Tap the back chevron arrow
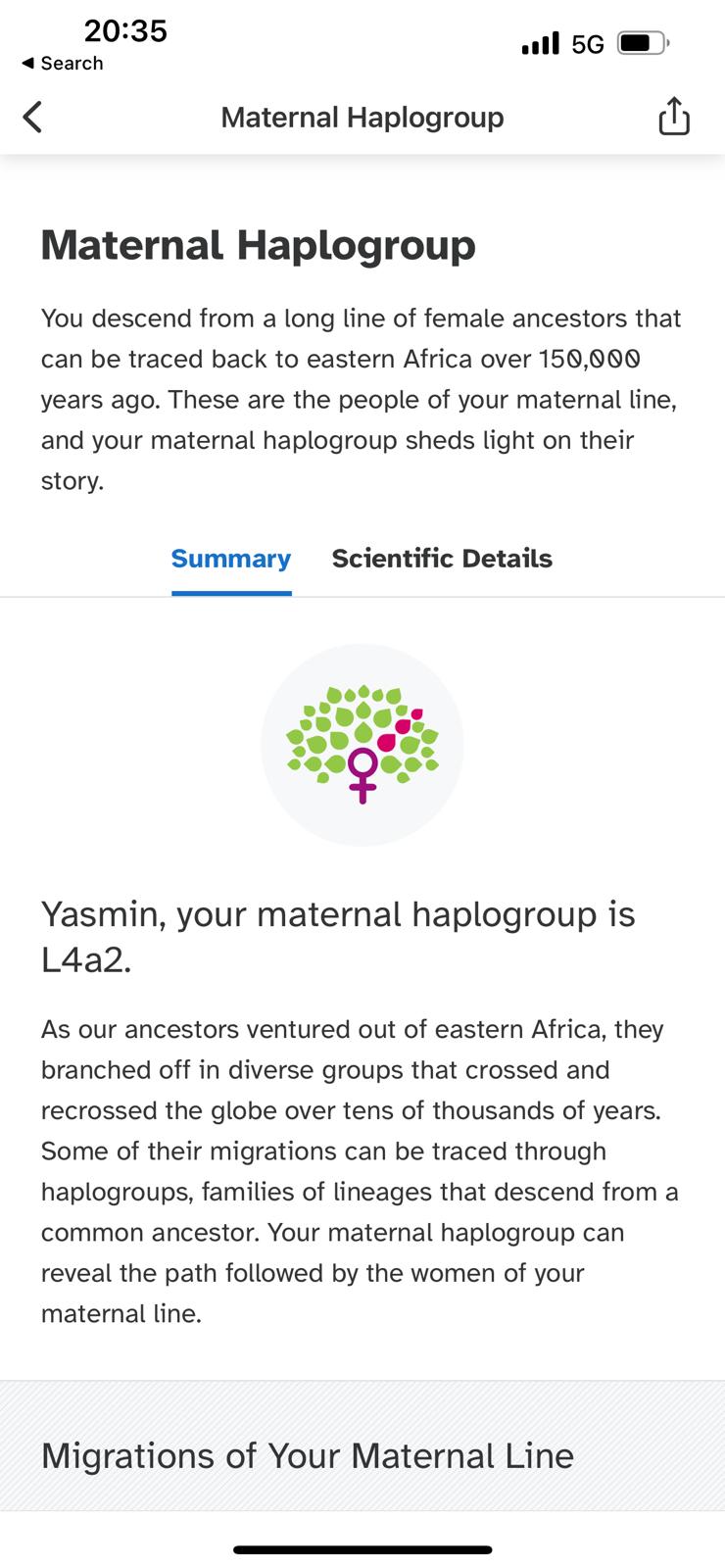The image size is (725, 1568). 32,118
